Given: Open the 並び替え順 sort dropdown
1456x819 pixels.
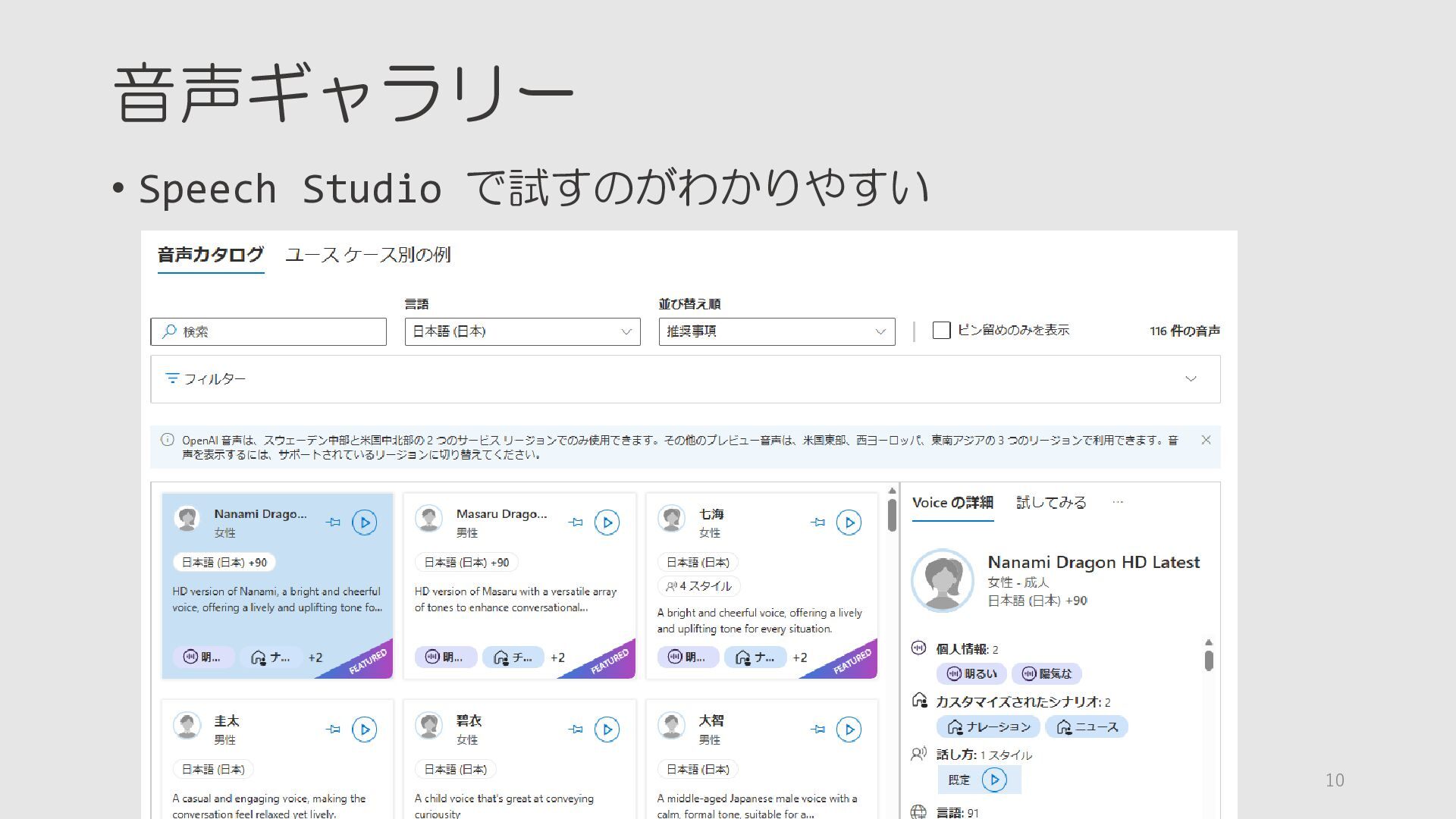Looking at the screenshot, I should 777,331.
